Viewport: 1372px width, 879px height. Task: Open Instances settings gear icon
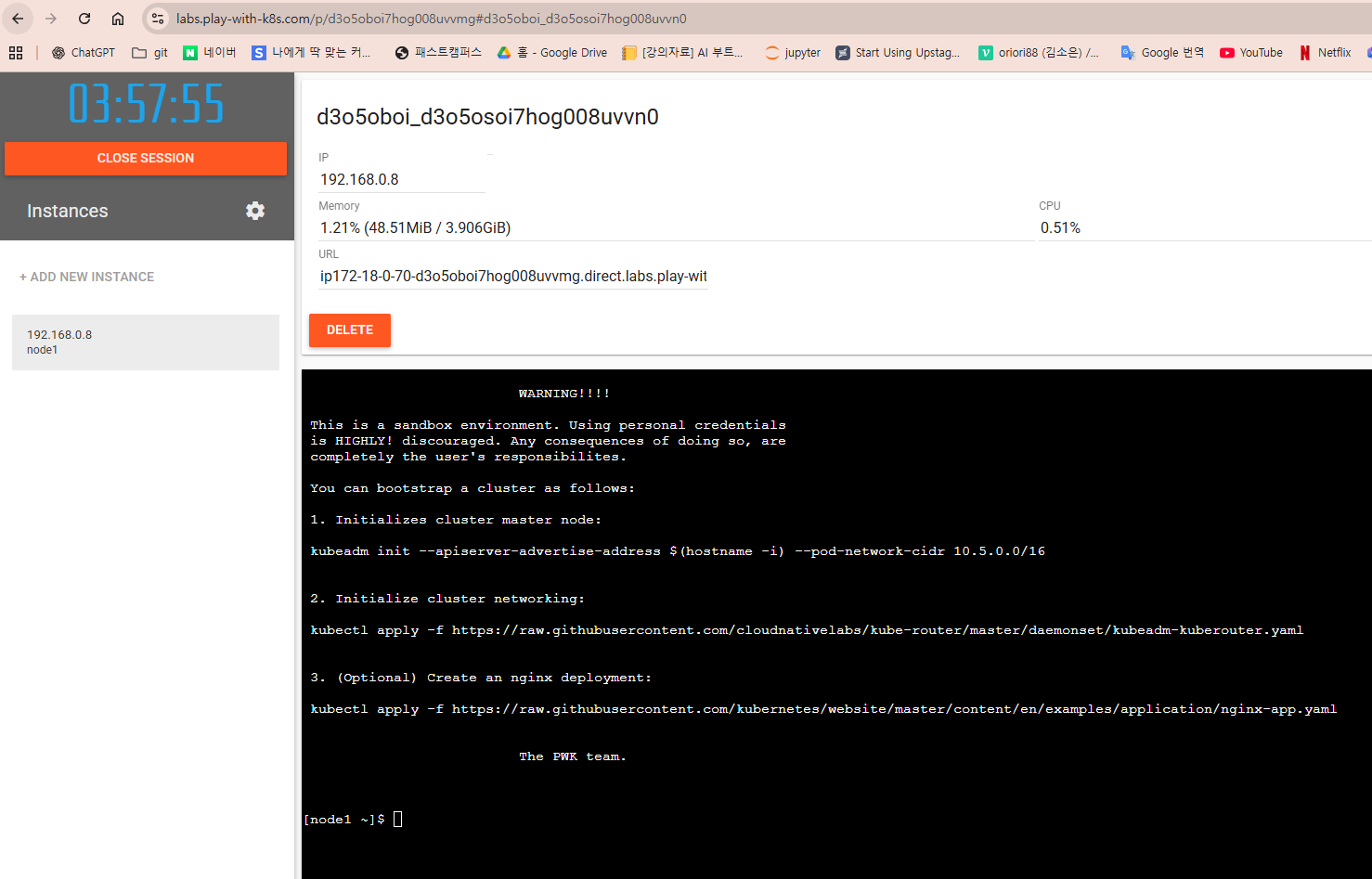255,211
